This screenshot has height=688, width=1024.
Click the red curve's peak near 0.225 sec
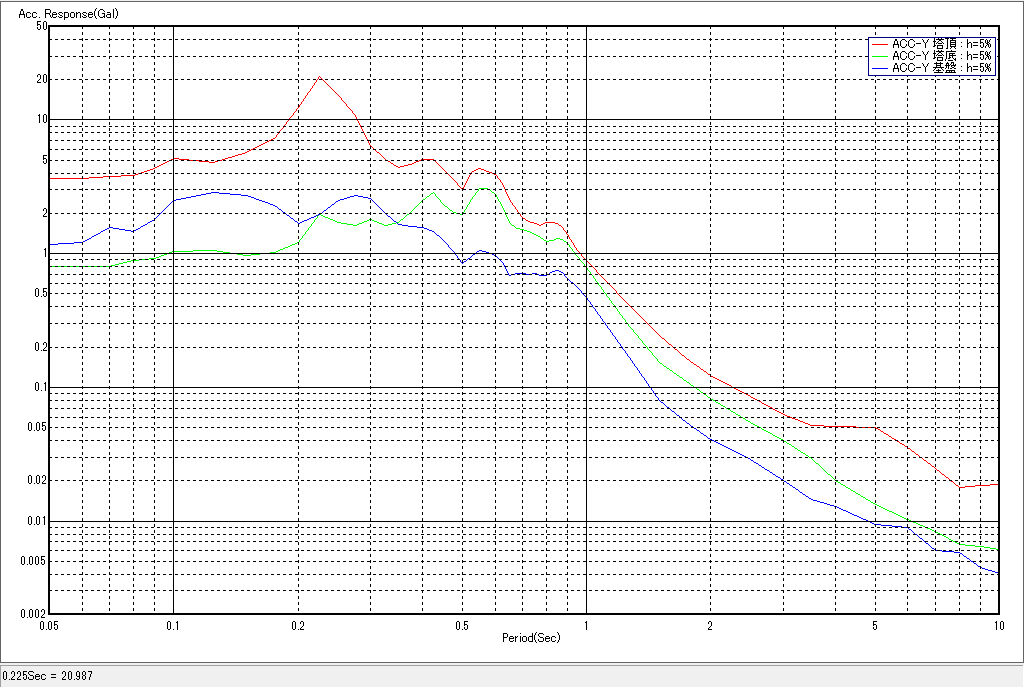(x=319, y=77)
